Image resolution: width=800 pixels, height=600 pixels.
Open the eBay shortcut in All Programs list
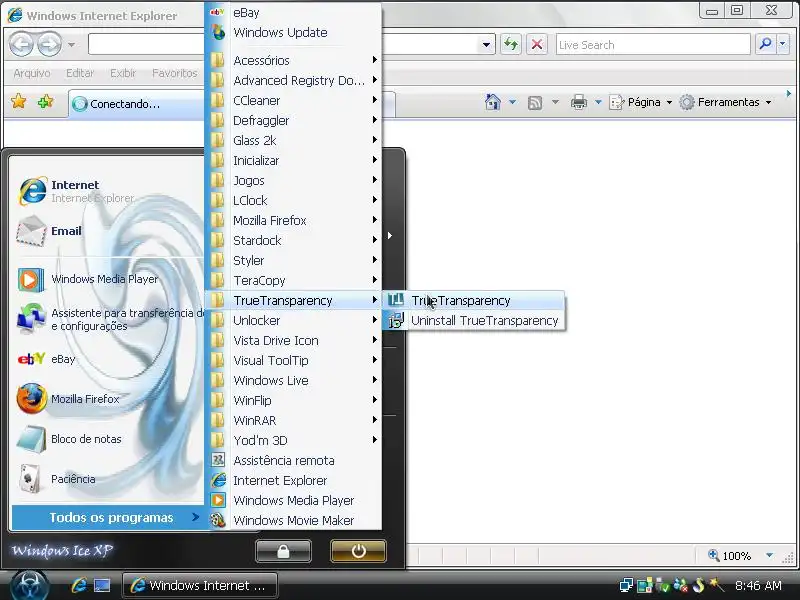click(x=293, y=12)
